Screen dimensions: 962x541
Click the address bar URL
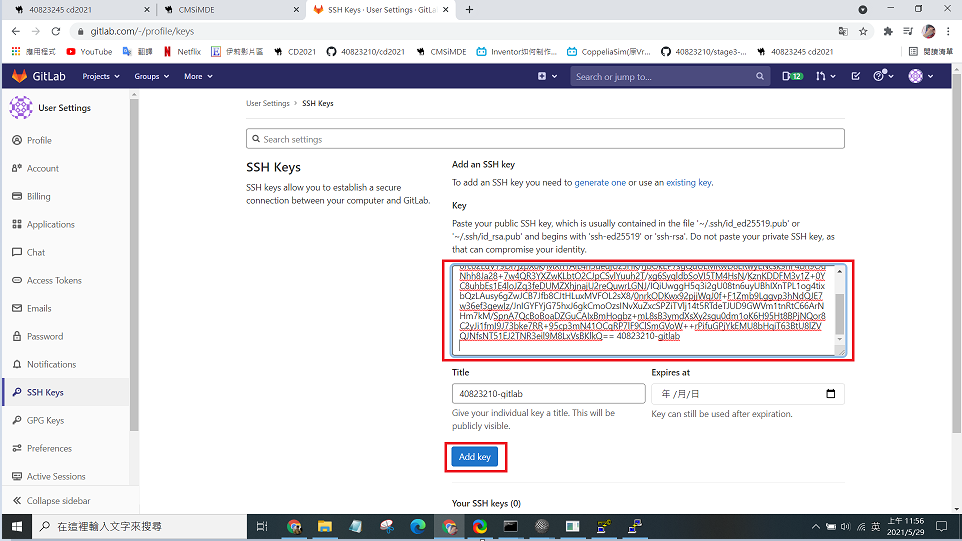coord(142,31)
